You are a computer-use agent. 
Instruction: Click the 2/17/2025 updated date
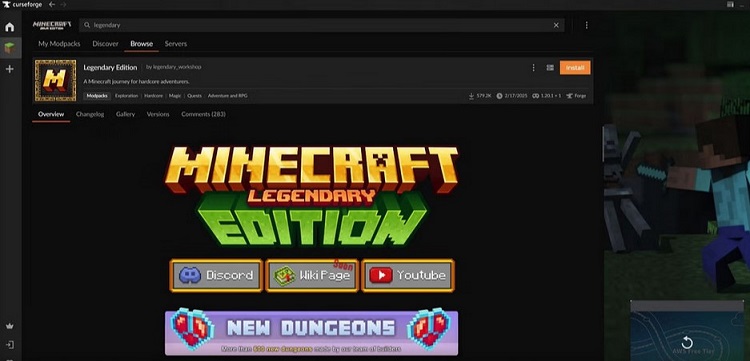512,96
